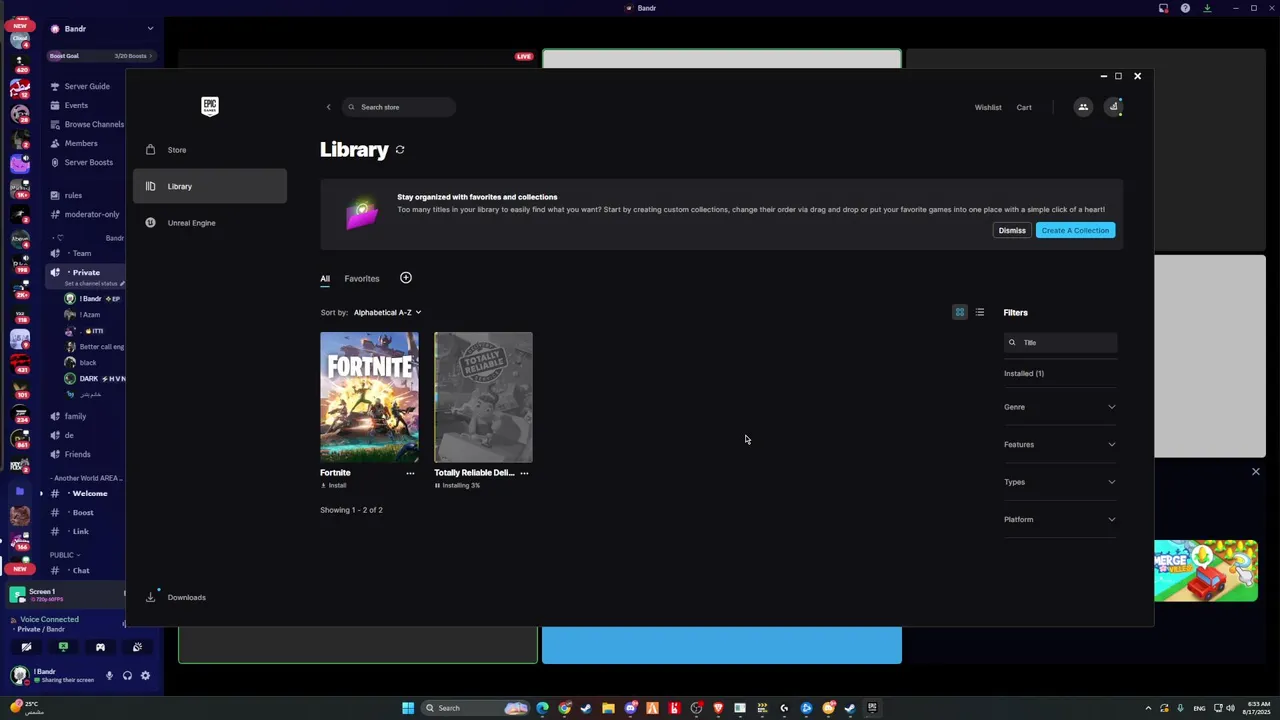Open the moderator-only channel

tap(91, 215)
